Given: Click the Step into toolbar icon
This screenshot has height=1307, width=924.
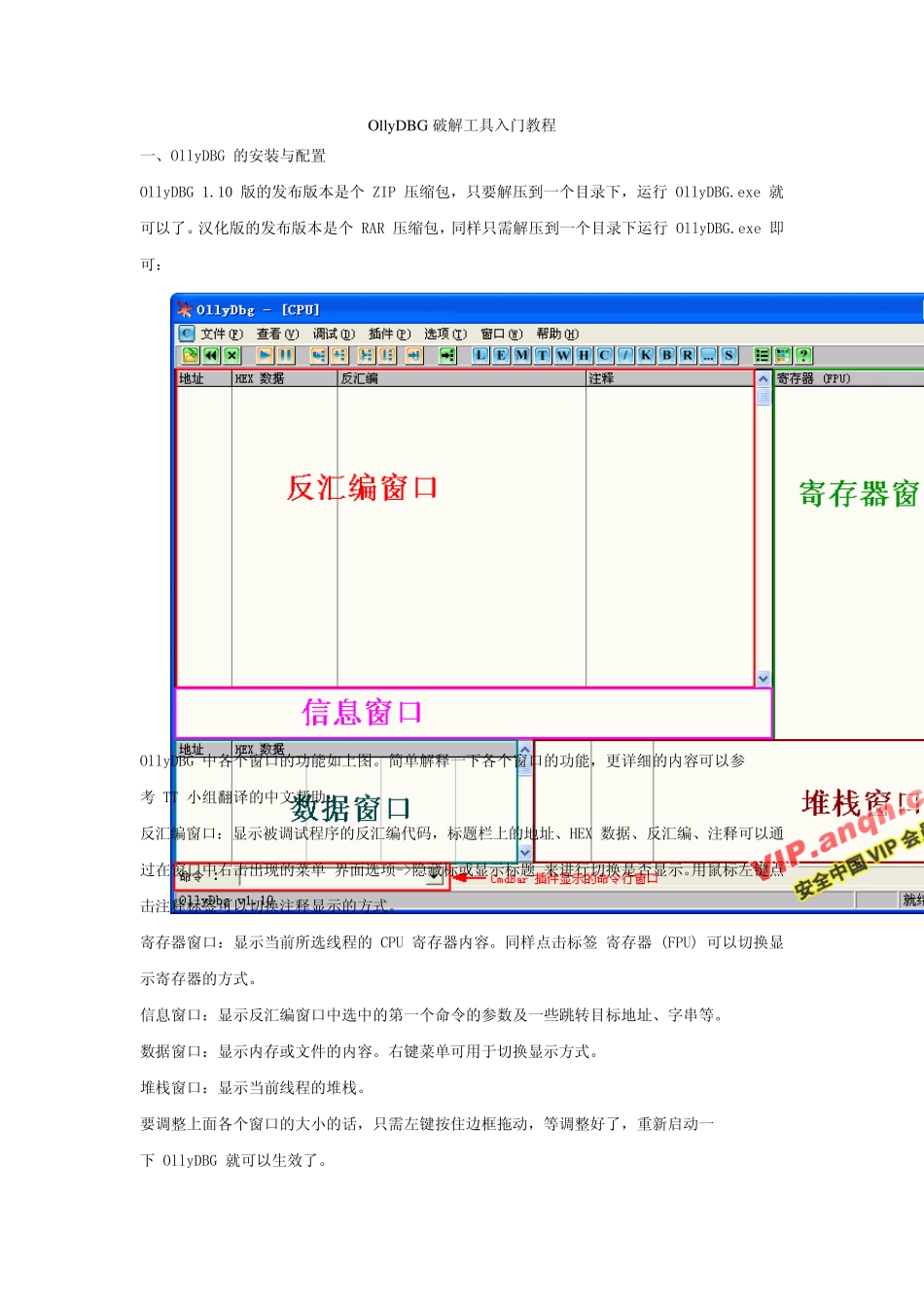Looking at the screenshot, I should (319, 355).
